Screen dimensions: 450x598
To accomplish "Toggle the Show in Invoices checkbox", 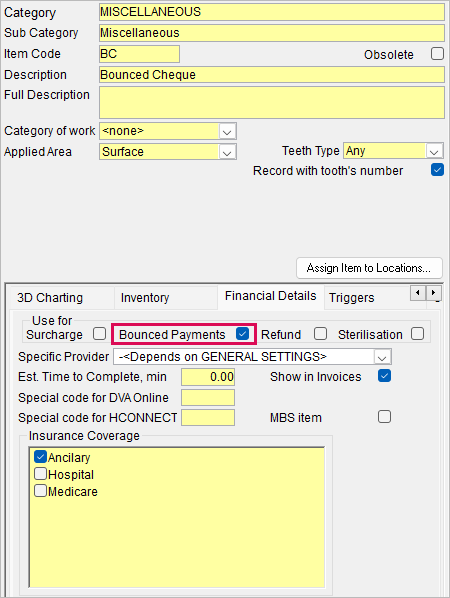I will coord(384,376).
